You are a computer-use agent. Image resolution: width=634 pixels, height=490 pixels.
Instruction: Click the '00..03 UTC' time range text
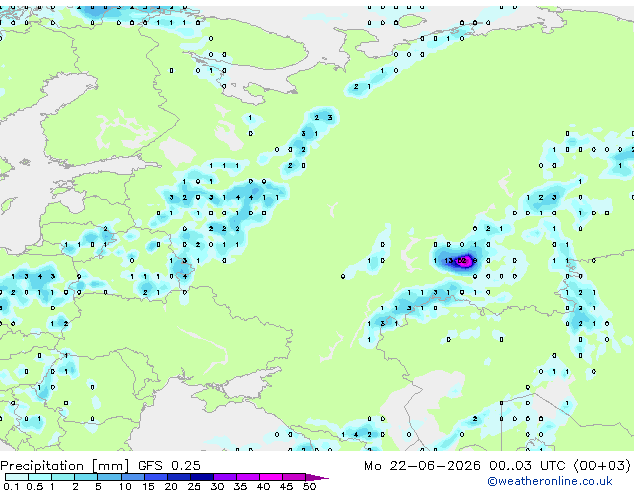[x=527, y=466]
